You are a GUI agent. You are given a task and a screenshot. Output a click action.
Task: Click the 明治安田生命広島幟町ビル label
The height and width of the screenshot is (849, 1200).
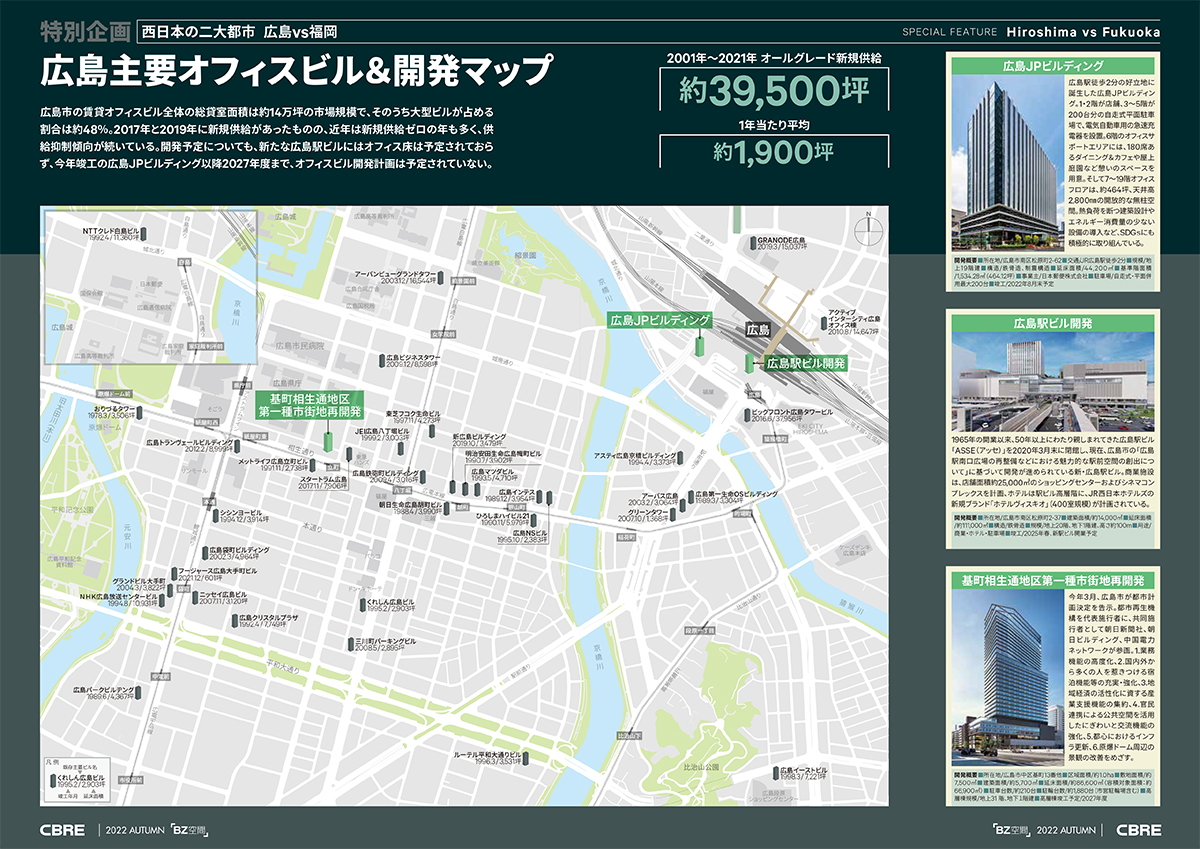(504, 453)
